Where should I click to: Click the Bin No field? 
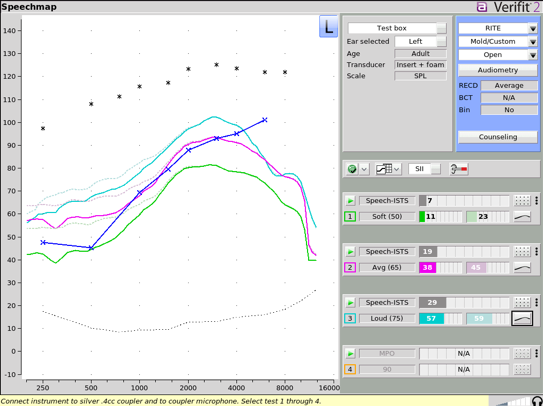click(509, 110)
